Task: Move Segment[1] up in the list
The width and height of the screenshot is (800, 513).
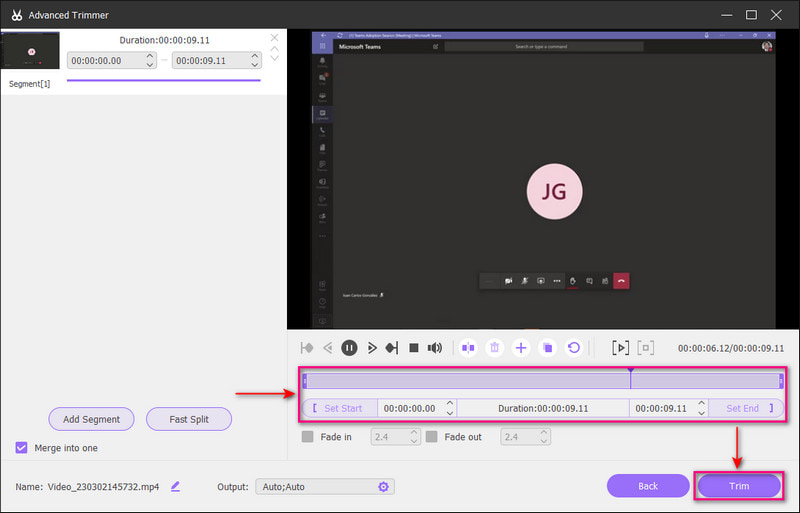Action: (274, 49)
